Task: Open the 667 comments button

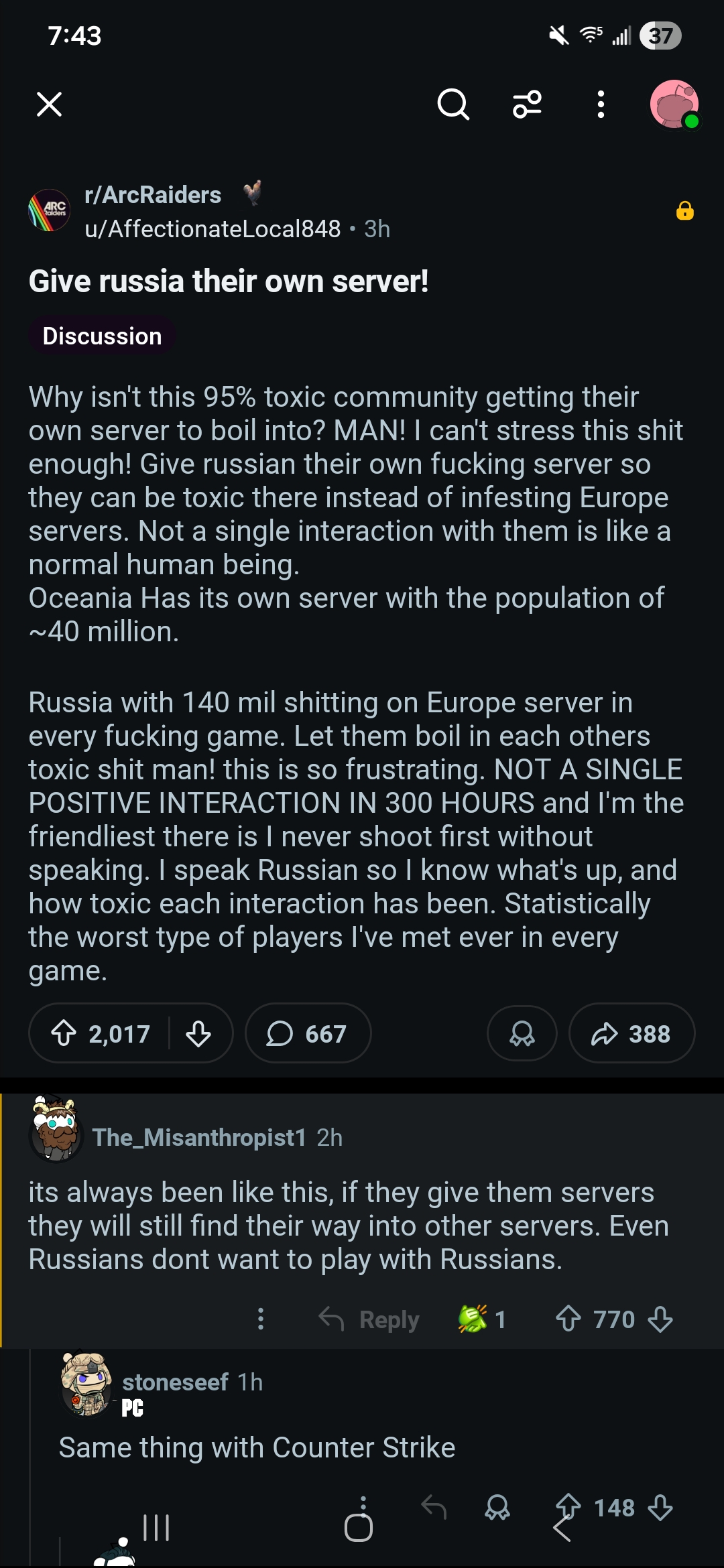Action: point(308,1033)
